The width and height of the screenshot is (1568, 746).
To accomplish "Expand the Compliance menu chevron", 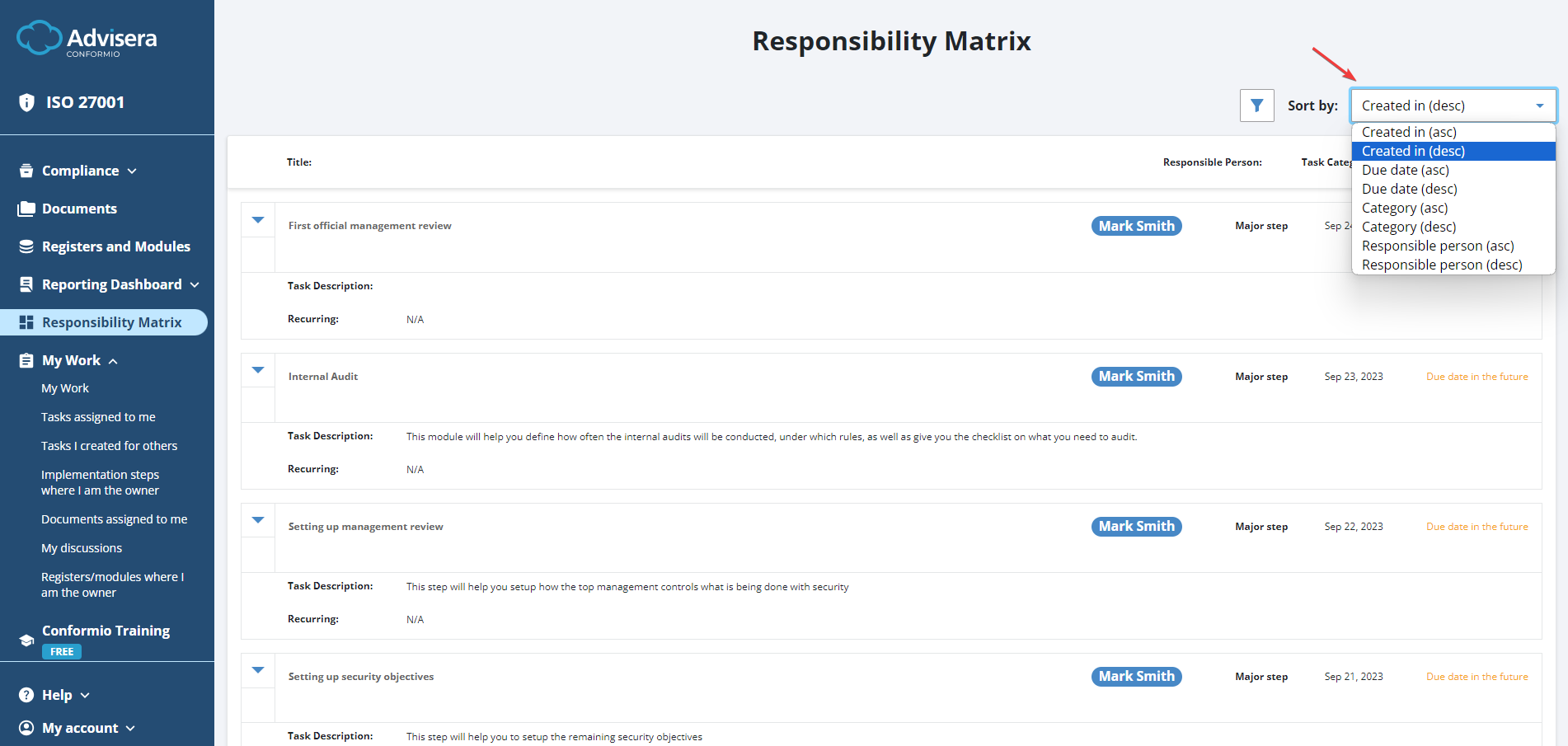I will point(132,171).
